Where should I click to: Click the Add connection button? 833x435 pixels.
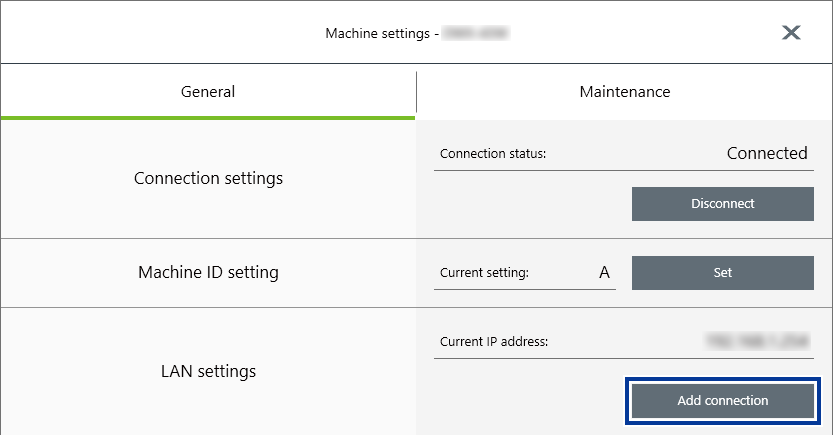tap(722, 400)
